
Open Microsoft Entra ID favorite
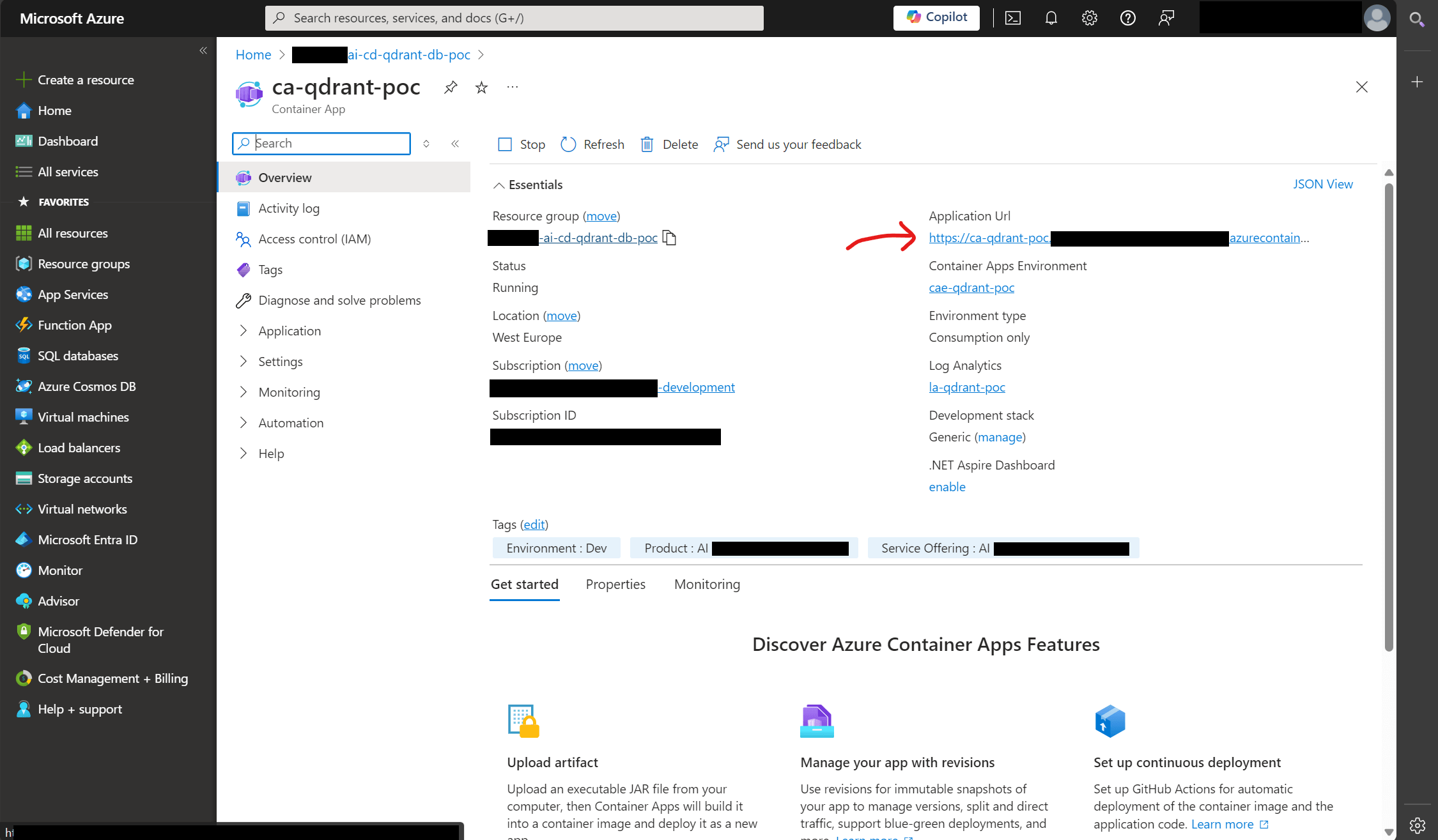click(x=77, y=540)
